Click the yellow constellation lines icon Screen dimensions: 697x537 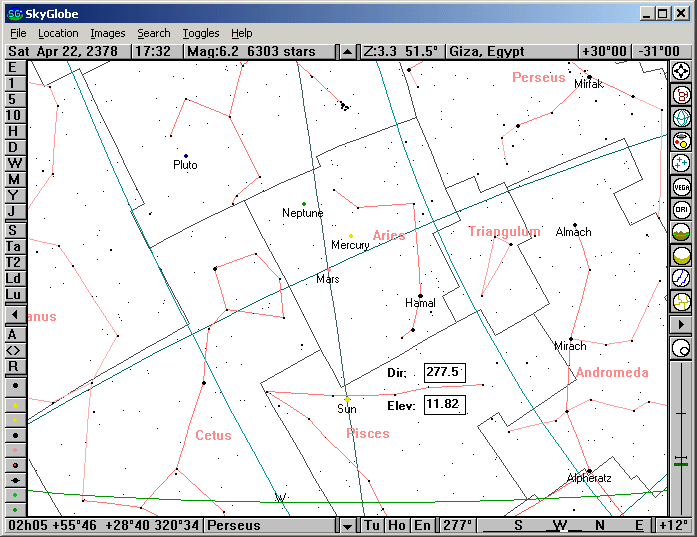point(682,301)
